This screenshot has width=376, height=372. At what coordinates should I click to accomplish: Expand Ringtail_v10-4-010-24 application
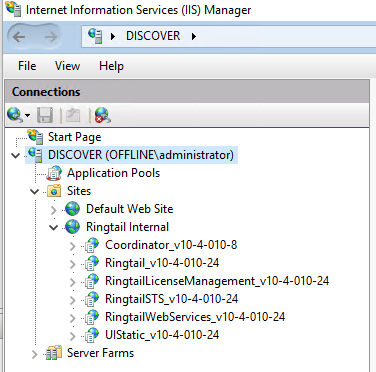(x=73, y=264)
